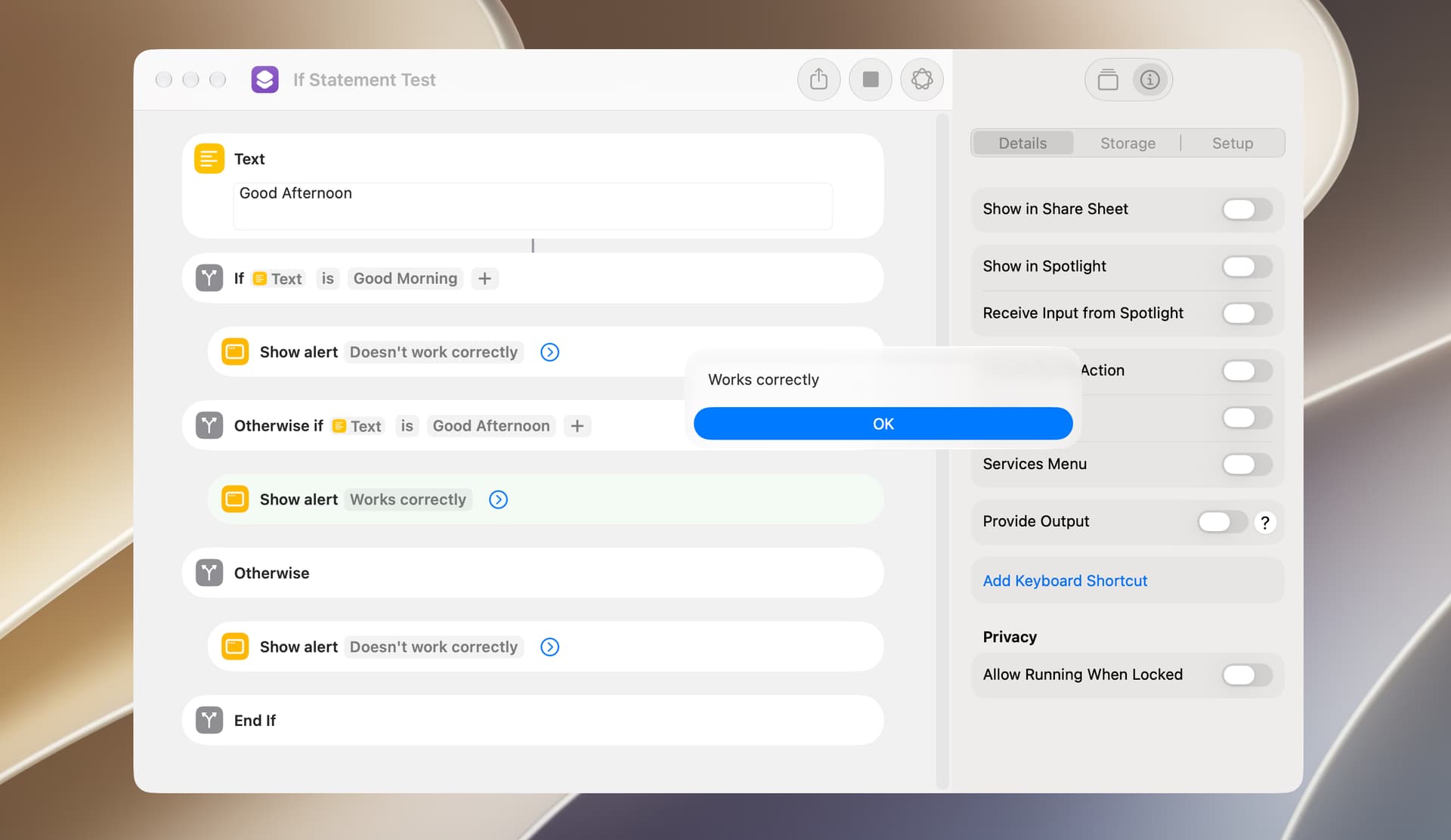Image resolution: width=1451 pixels, height=840 pixels.
Task: Open the Storage tab
Action: [x=1128, y=143]
